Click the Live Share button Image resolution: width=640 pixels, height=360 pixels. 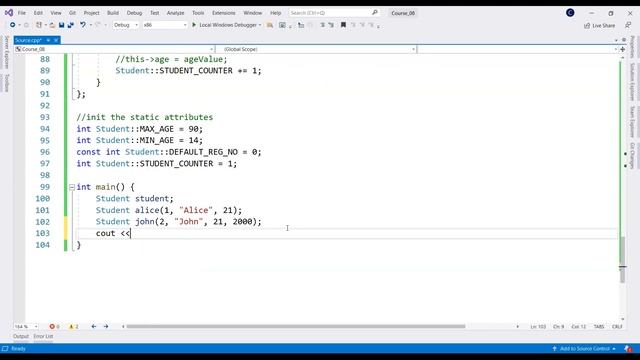[599, 25]
